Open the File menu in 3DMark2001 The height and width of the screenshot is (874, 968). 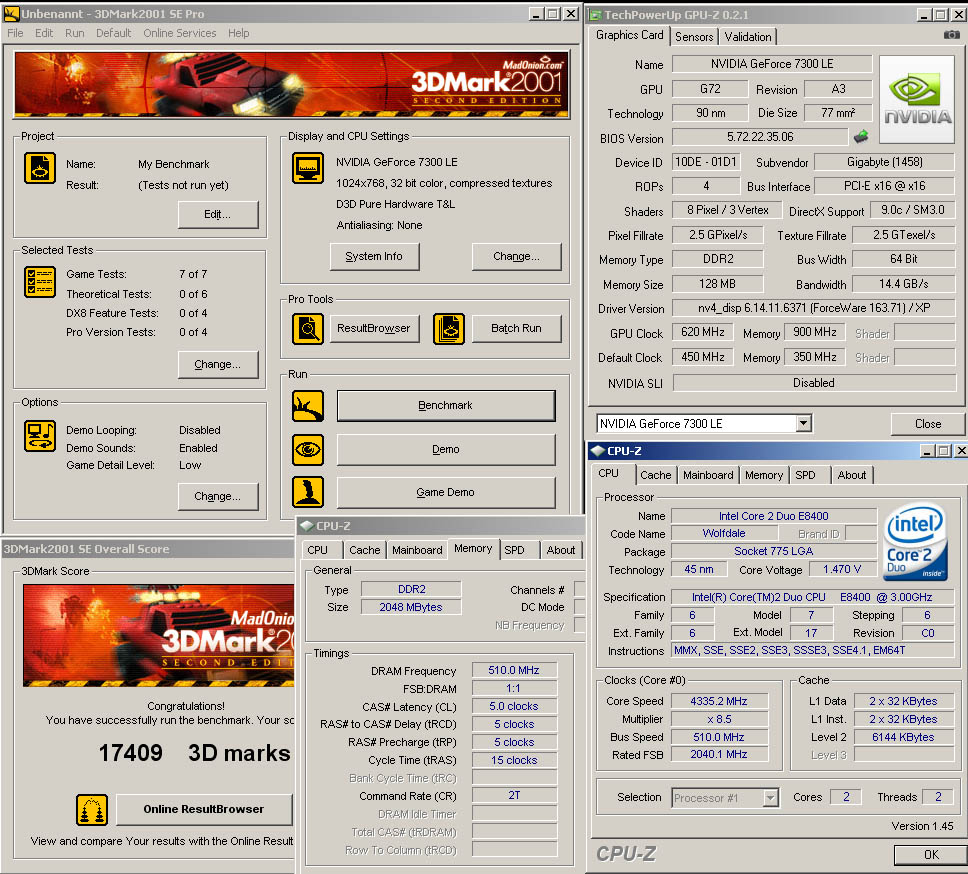pyautogui.click(x=15, y=33)
